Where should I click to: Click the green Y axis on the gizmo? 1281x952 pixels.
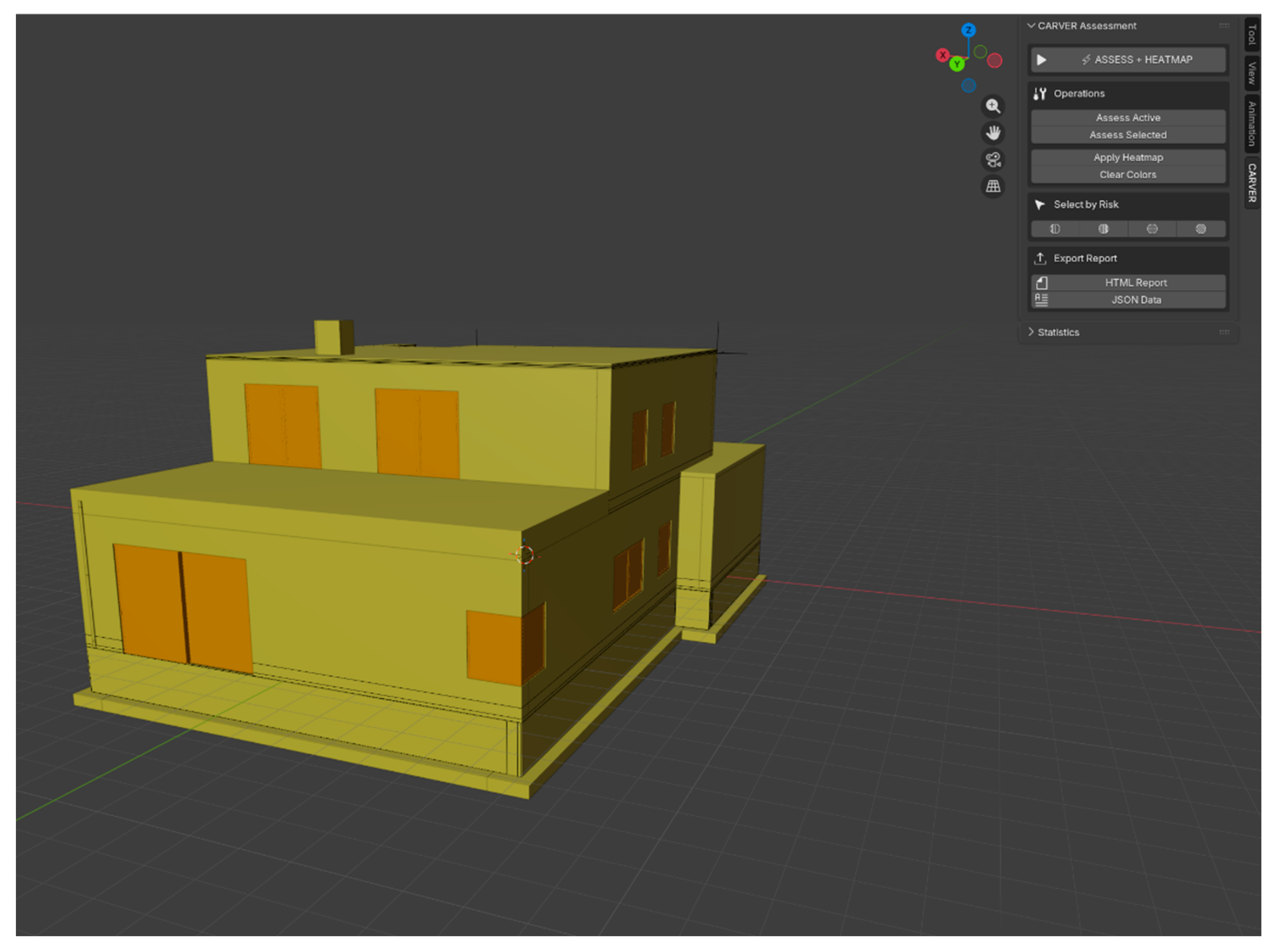coord(957,64)
